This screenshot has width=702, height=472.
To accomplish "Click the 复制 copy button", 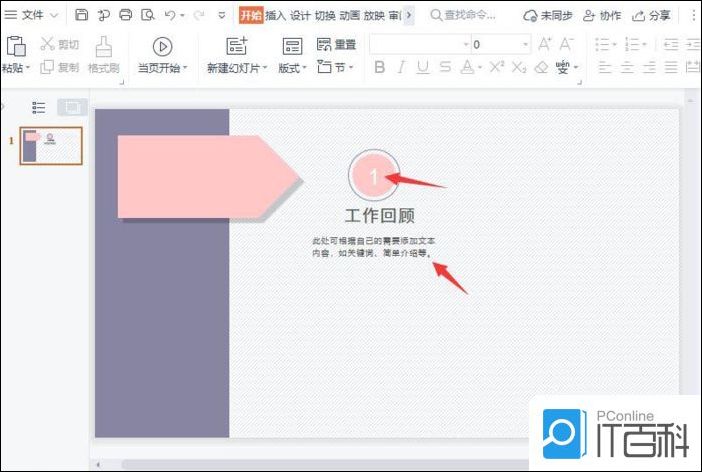I will (x=60, y=67).
